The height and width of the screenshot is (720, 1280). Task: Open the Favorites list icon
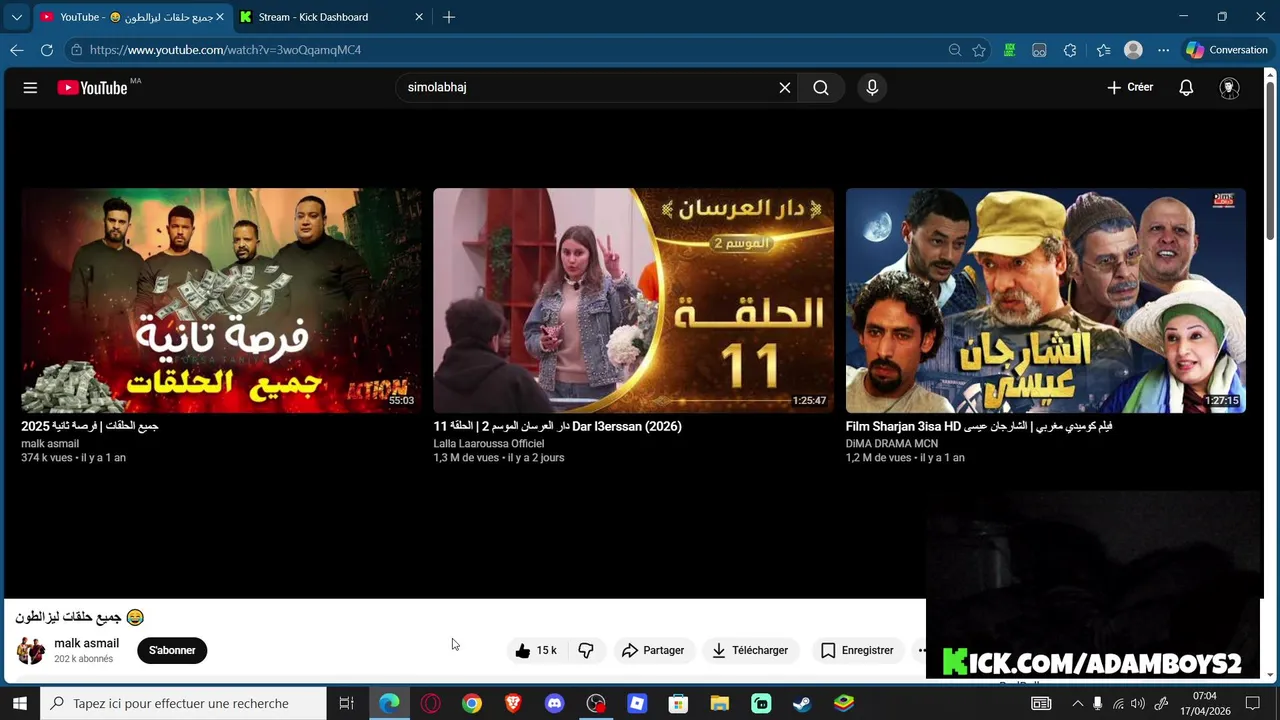click(x=1103, y=50)
